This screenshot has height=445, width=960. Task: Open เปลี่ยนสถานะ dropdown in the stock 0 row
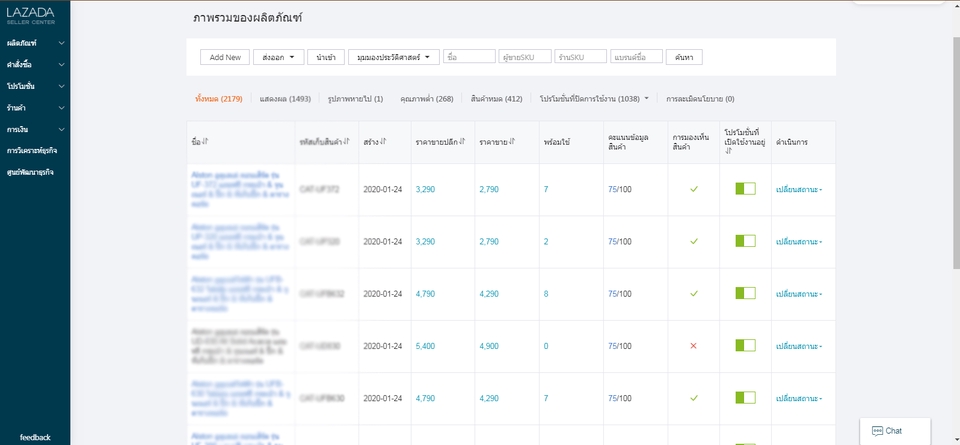click(x=799, y=346)
